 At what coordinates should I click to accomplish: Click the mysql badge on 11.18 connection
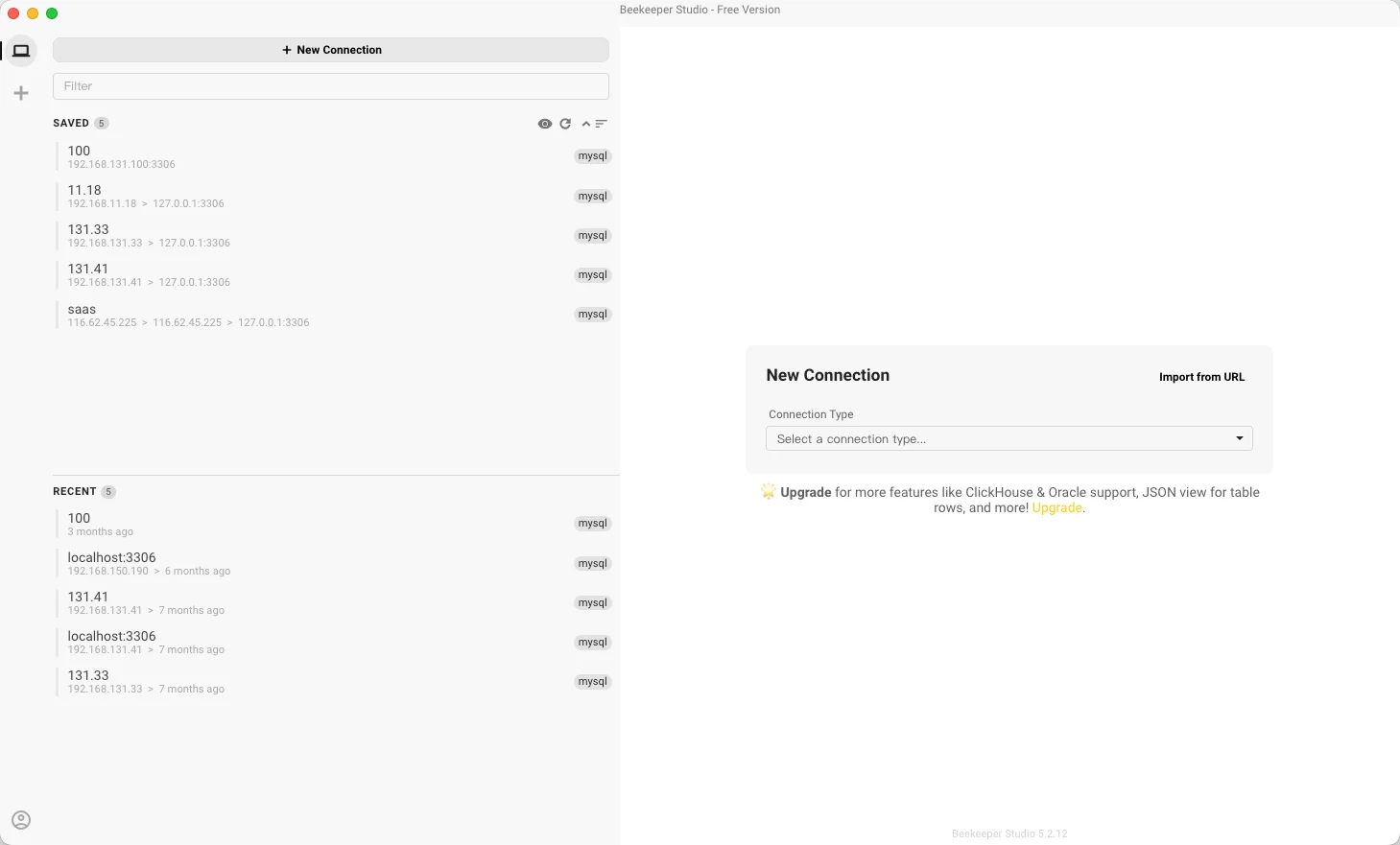(x=592, y=197)
